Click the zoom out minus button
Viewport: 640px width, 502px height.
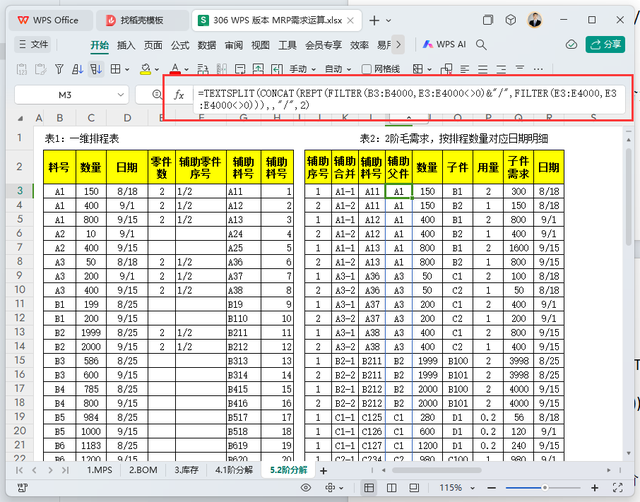pyautogui.click(x=491, y=488)
